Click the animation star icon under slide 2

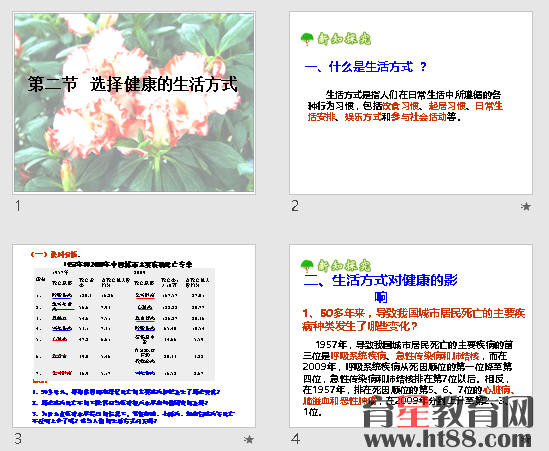[x=525, y=207]
